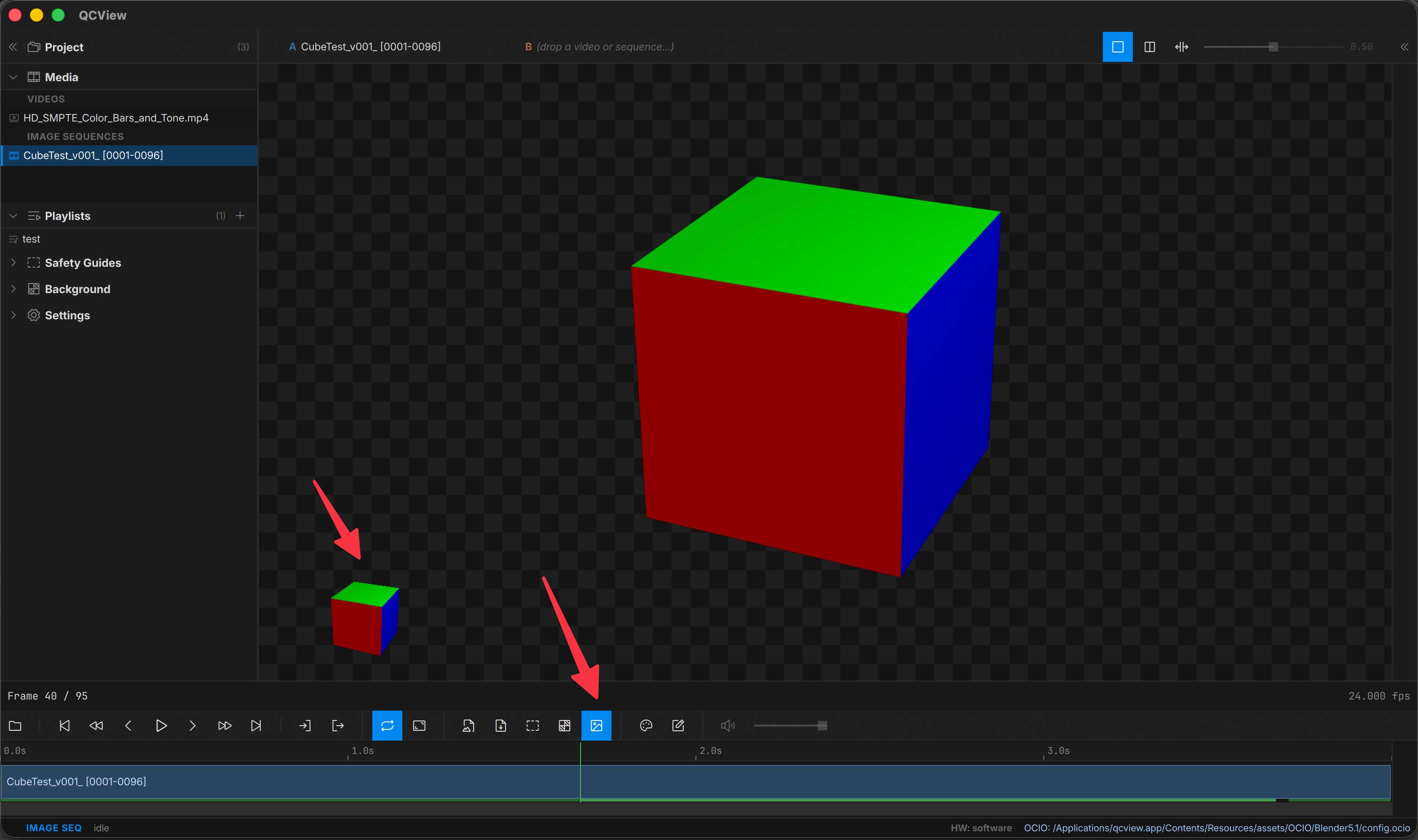Select source A CubeTest_v001_ tab
This screenshot has height=840, width=1418.
(364, 47)
